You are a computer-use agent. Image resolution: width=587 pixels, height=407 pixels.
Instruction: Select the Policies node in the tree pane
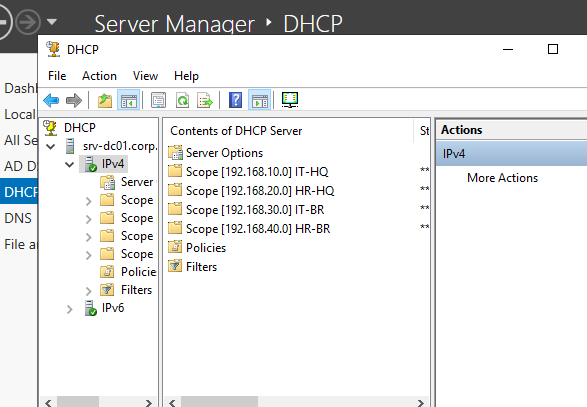tap(139, 272)
